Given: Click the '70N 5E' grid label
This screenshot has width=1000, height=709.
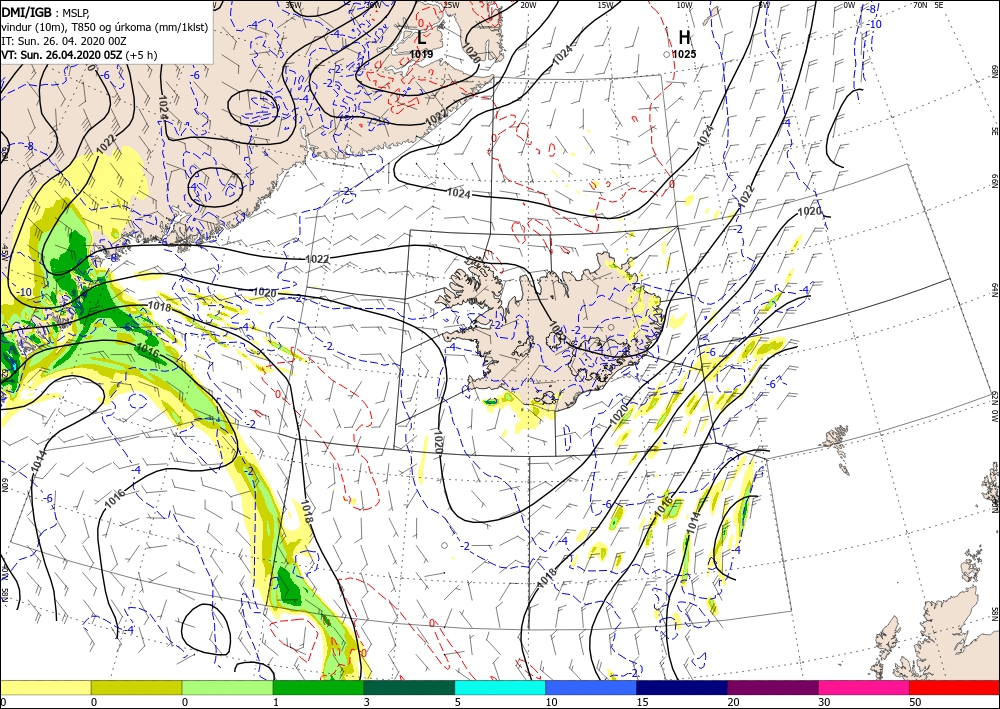Looking at the screenshot, I should click(928, 5).
